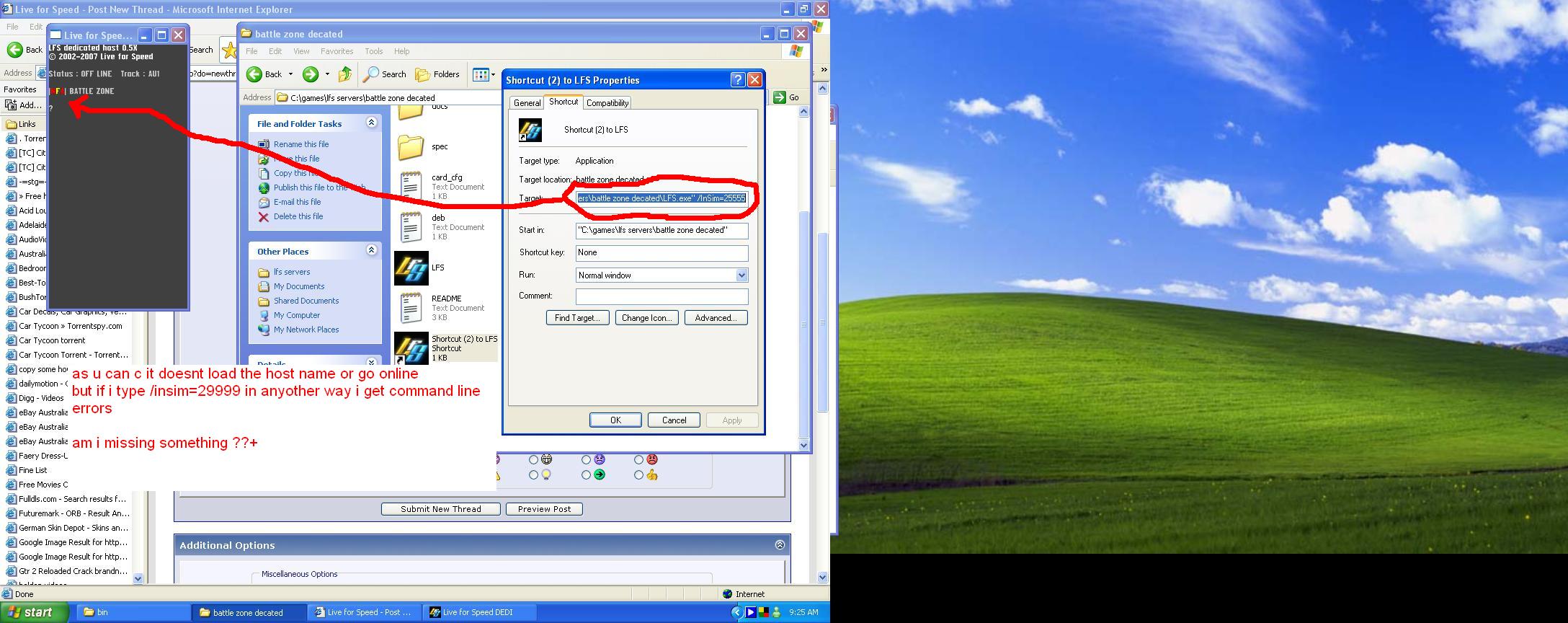
Task: Open the Run dropdown showing Normal window
Action: point(741,275)
